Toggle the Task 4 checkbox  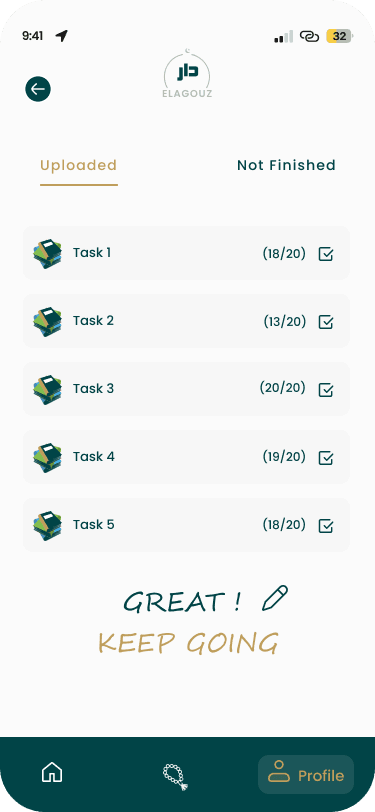point(326,458)
